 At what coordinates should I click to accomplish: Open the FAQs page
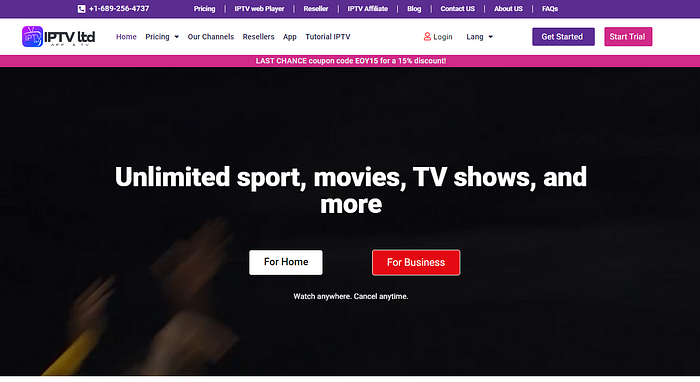coord(550,9)
